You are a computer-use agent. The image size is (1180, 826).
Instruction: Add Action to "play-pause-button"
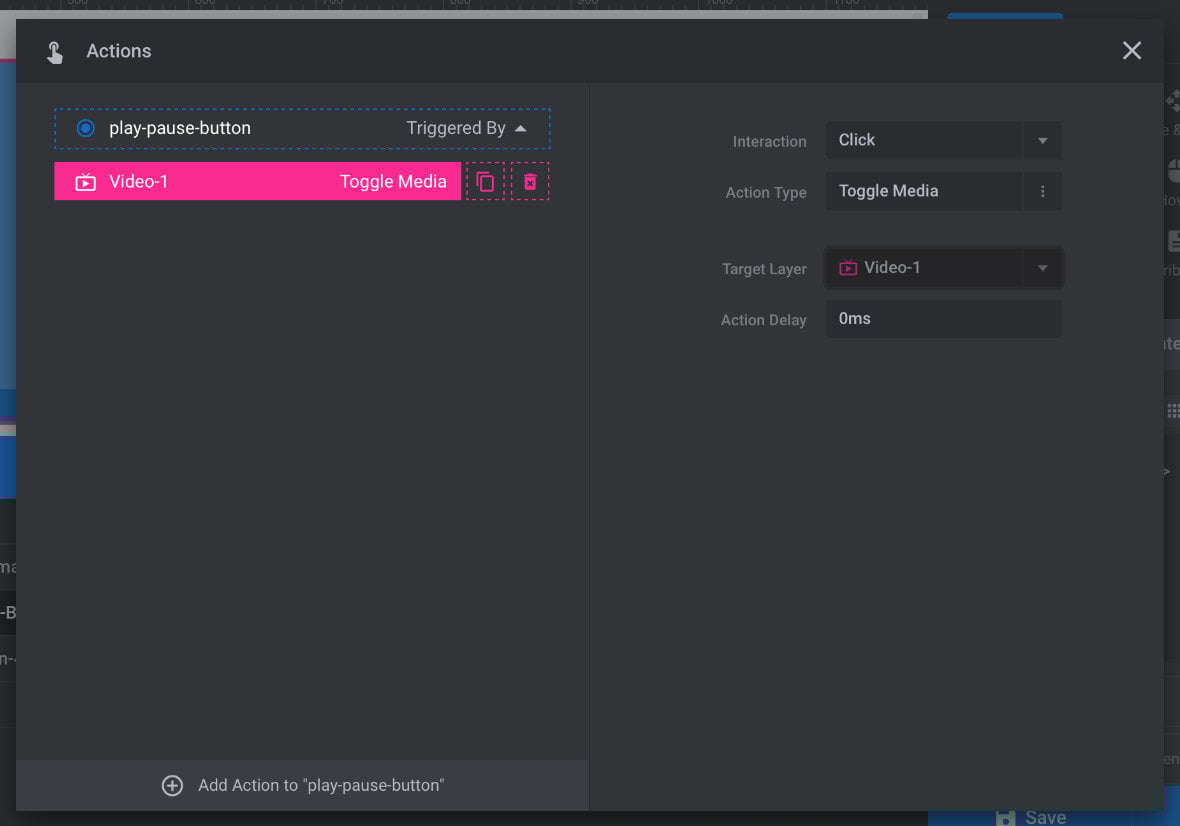[303, 785]
